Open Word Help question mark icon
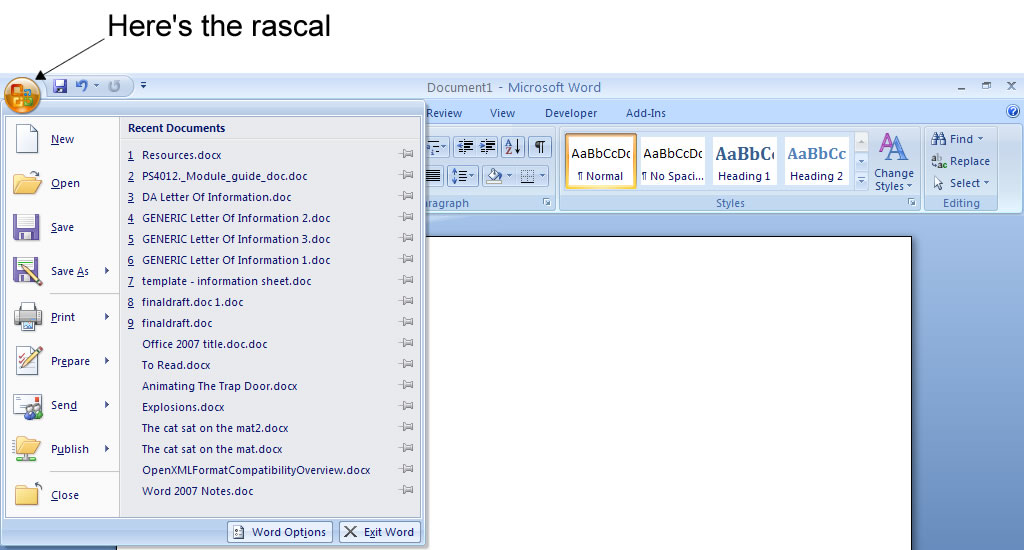Viewport: 1024px width, 550px height. [1013, 112]
